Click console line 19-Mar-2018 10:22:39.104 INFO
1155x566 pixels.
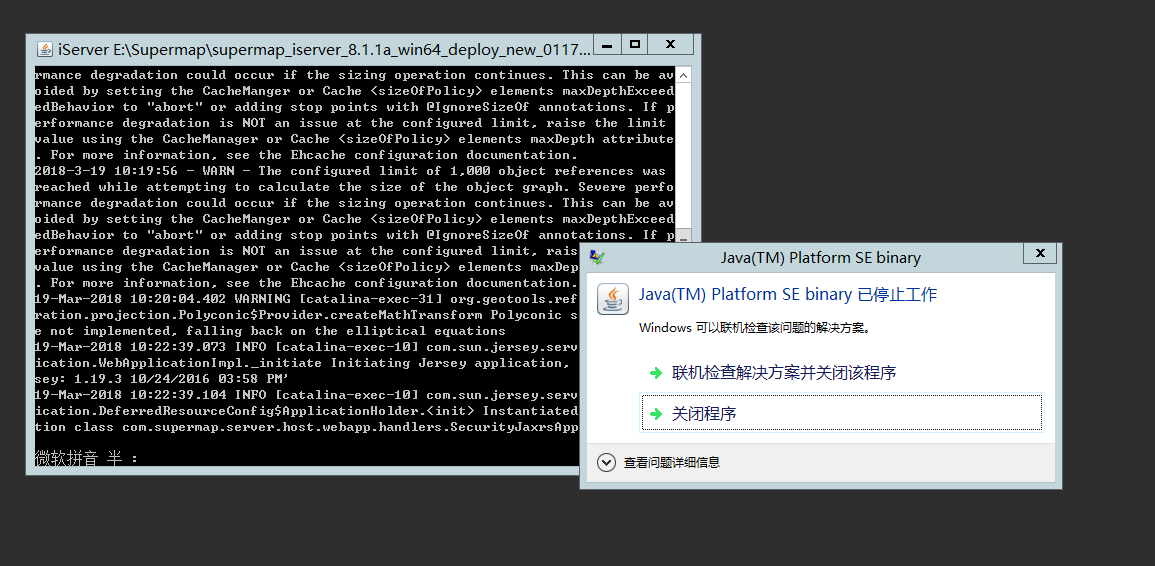pyautogui.click(x=306, y=395)
